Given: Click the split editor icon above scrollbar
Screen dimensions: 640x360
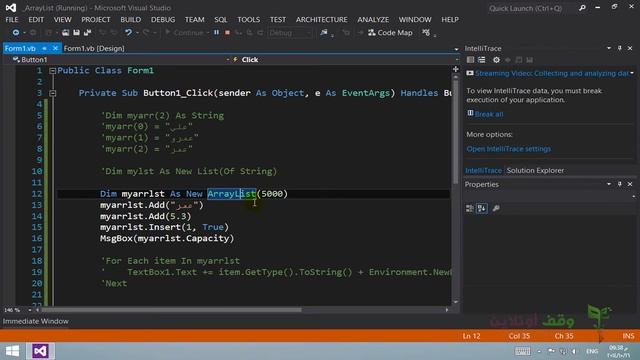Looking at the screenshot, I should click(456, 69).
